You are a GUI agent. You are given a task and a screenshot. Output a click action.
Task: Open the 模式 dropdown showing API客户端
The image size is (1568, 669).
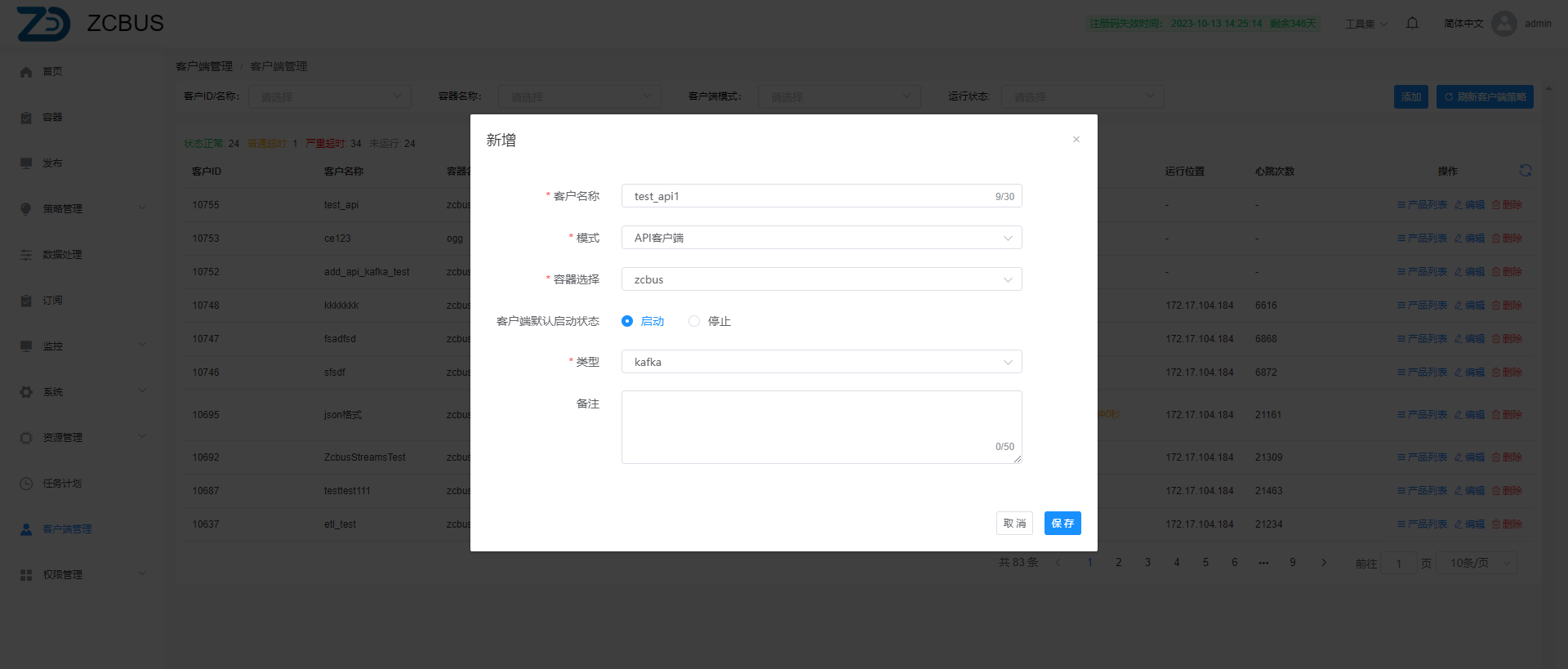821,238
